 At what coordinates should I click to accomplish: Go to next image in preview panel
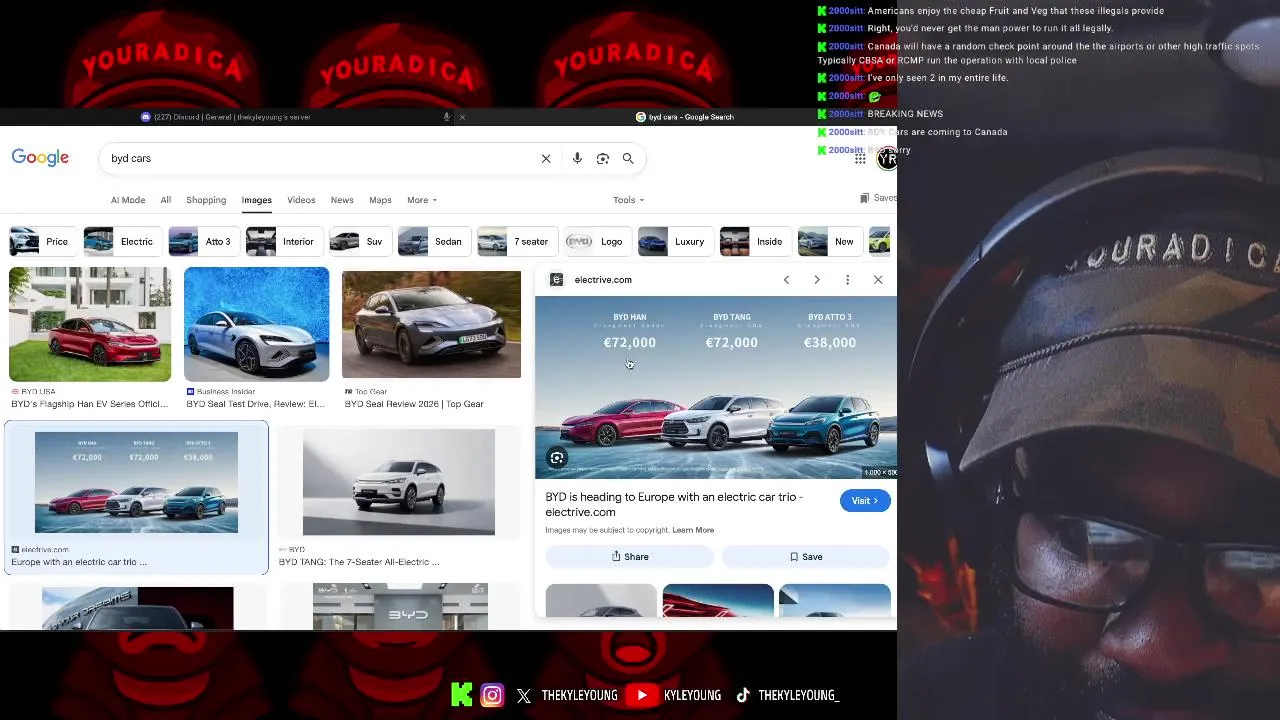(817, 280)
